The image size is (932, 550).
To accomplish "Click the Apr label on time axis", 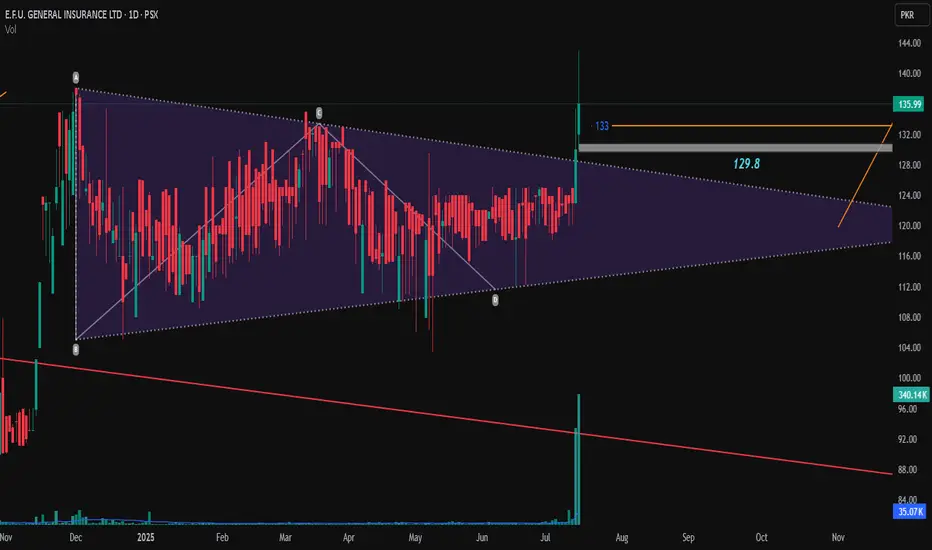I will (x=348, y=538).
